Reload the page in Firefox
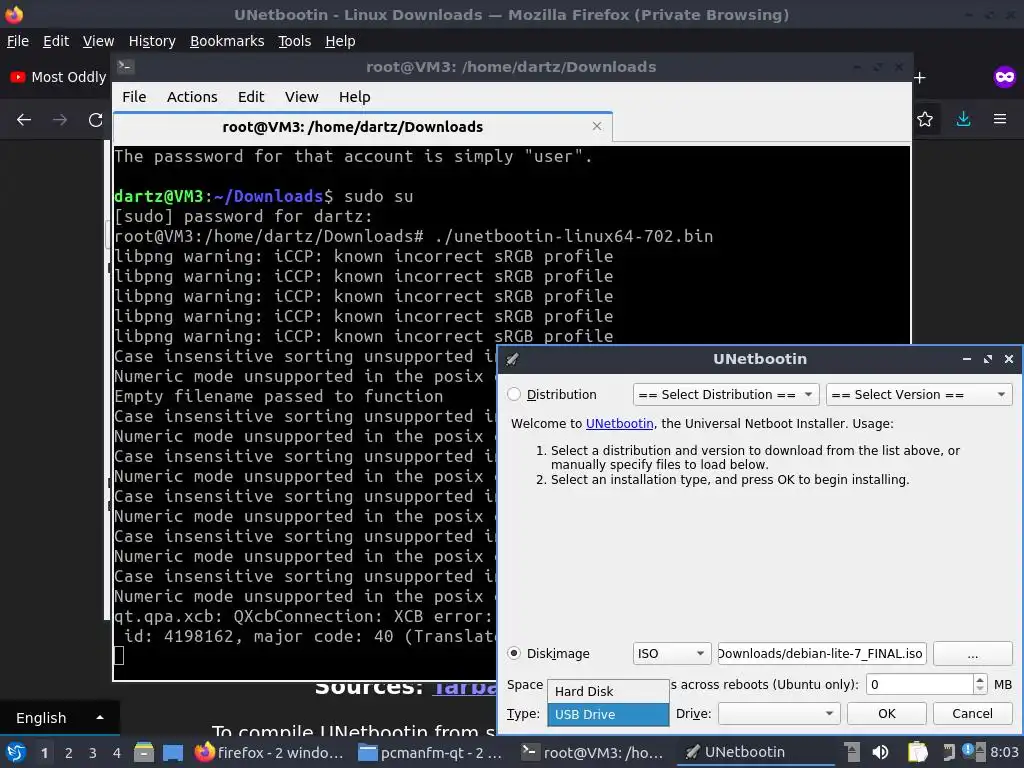The image size is (1024, 768). [96, 120]
